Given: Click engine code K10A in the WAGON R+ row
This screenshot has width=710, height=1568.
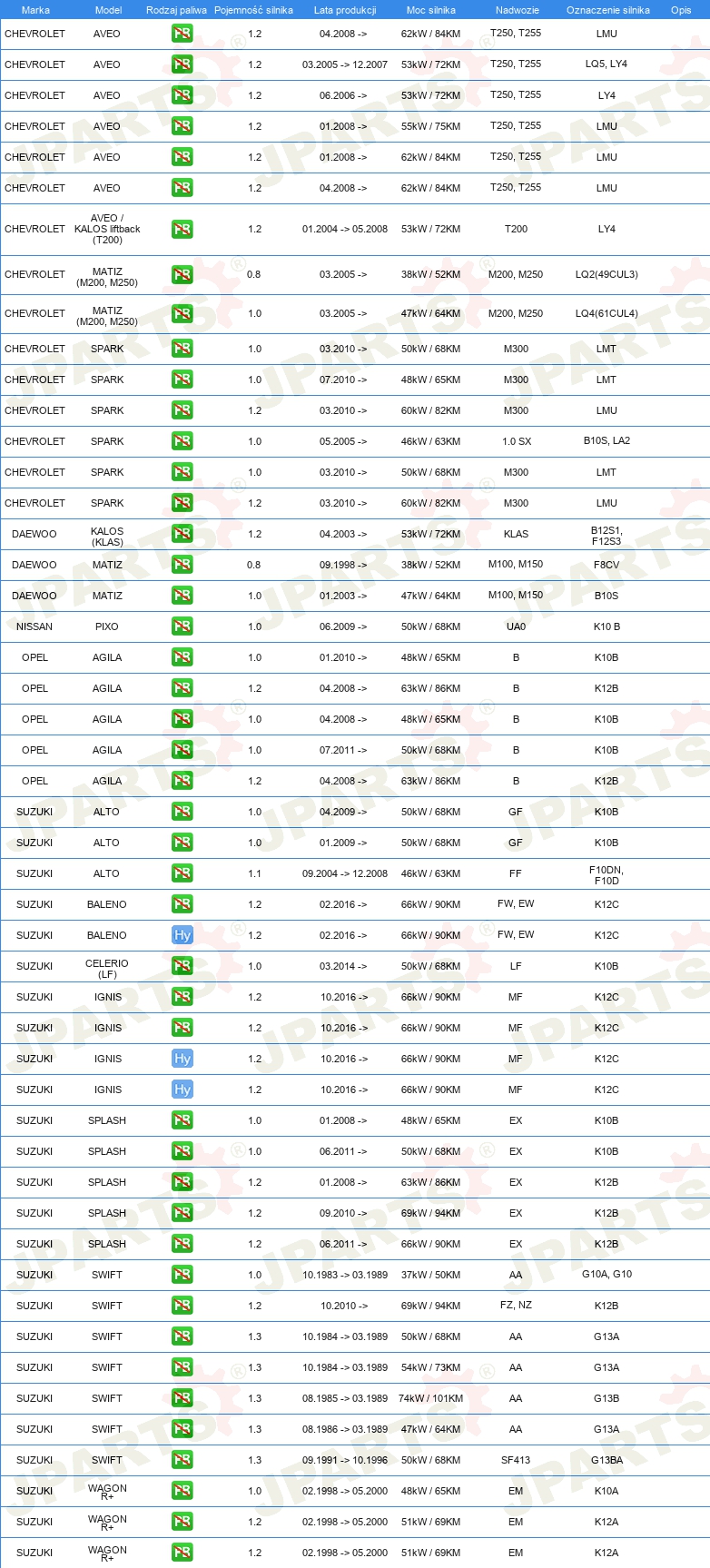Looking at the screenshot, I should coord(606,1491).
